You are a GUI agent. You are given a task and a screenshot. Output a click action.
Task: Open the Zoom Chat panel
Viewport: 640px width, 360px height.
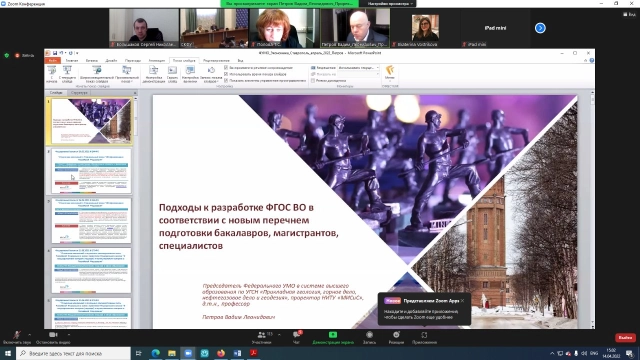click(297, 337)
